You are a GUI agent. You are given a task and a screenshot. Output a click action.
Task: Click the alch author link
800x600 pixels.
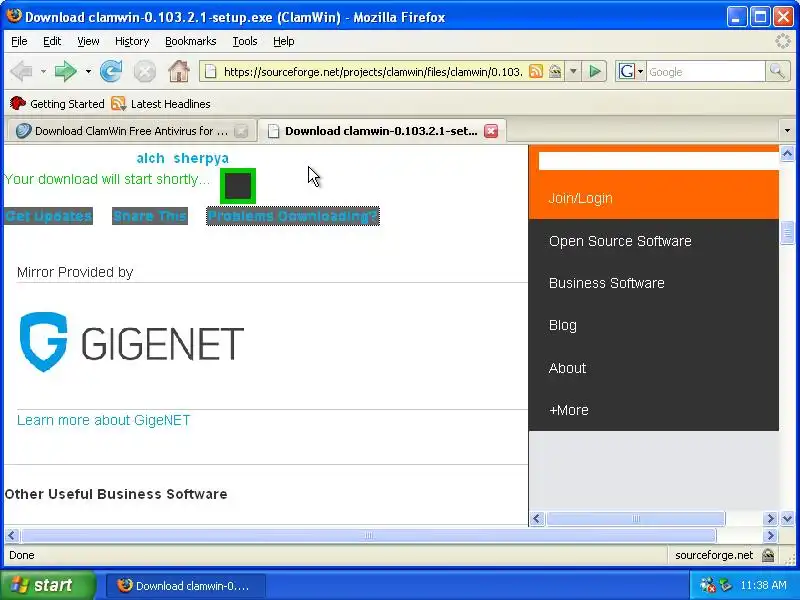(151, 158)
